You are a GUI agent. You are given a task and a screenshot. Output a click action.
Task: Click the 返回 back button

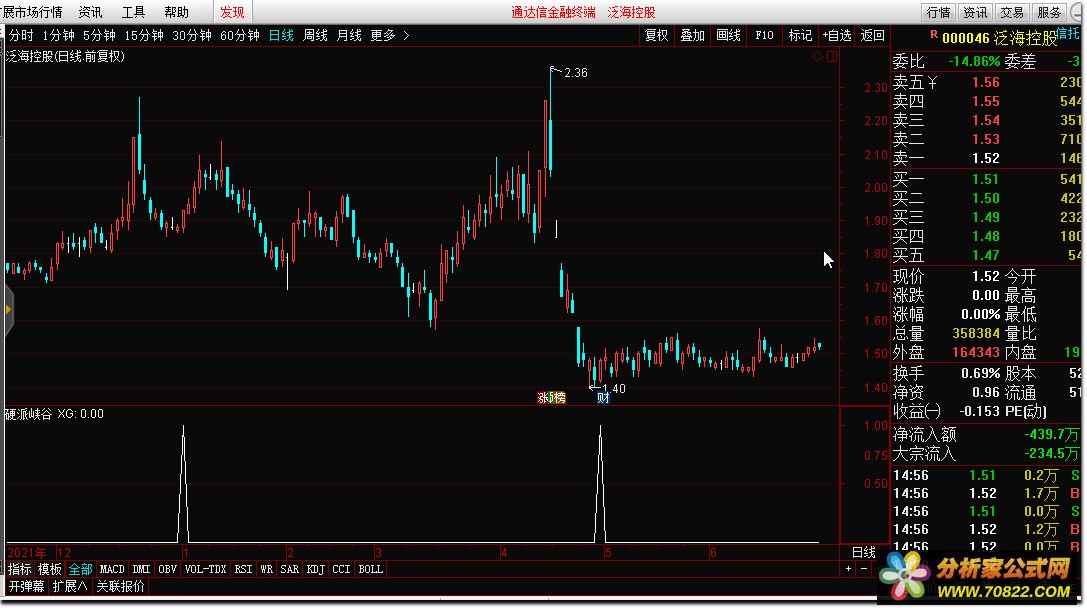pyautogui.click(x=872, y=35)
